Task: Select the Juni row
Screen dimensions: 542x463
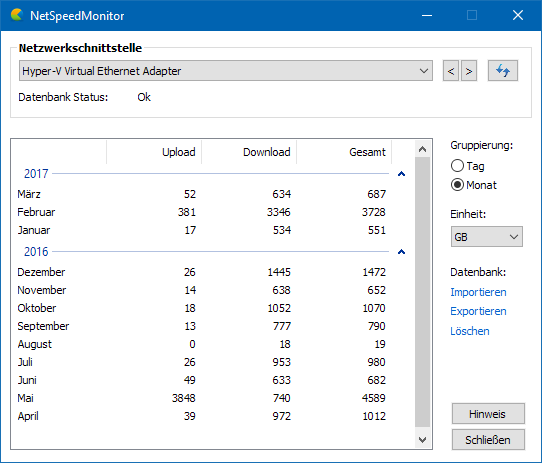Action: click(x=202, y=380)
